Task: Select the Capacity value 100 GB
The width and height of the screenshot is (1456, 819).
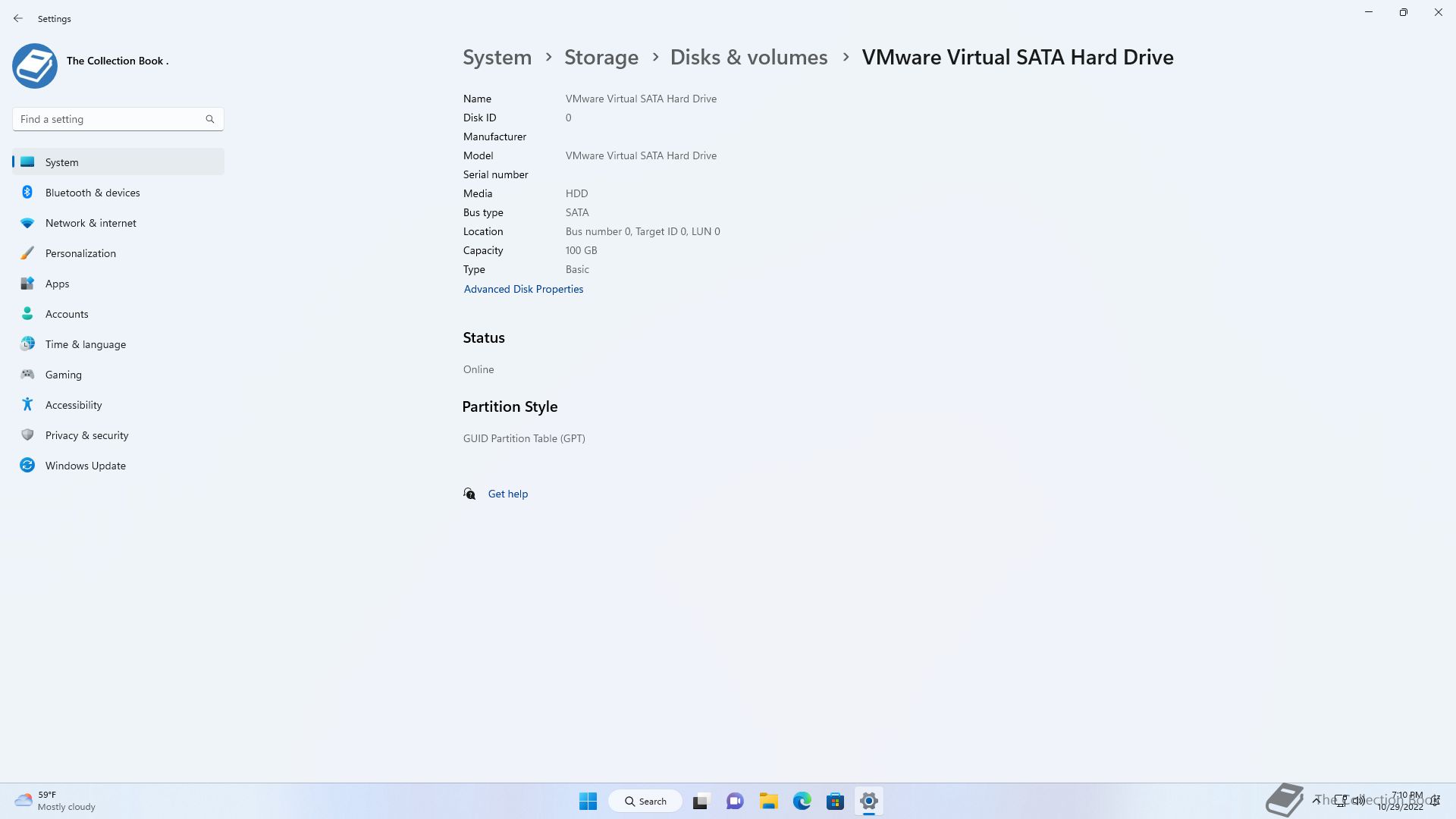Action: [x=582, y=250]
